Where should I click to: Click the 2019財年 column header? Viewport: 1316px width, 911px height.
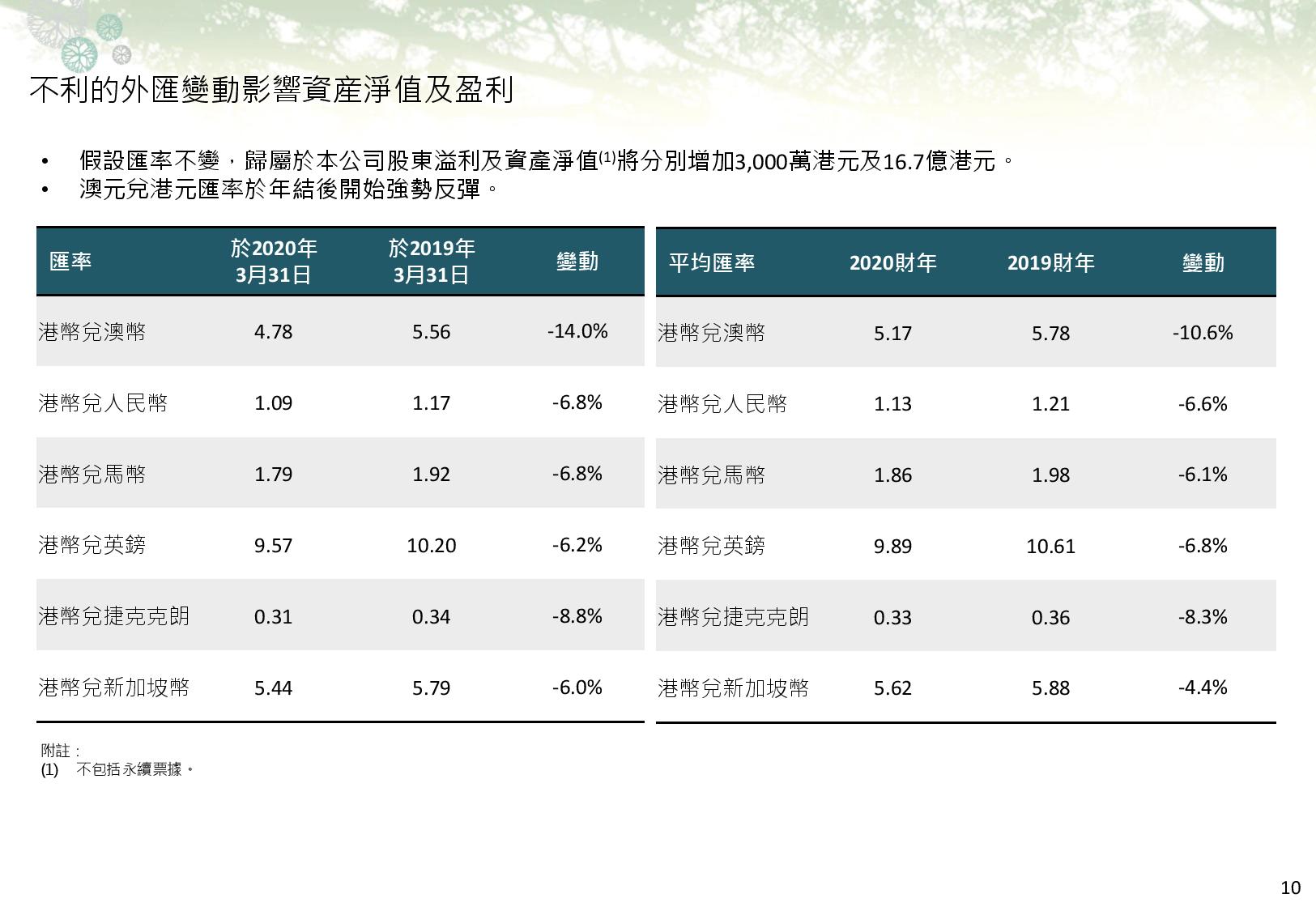1051,262
